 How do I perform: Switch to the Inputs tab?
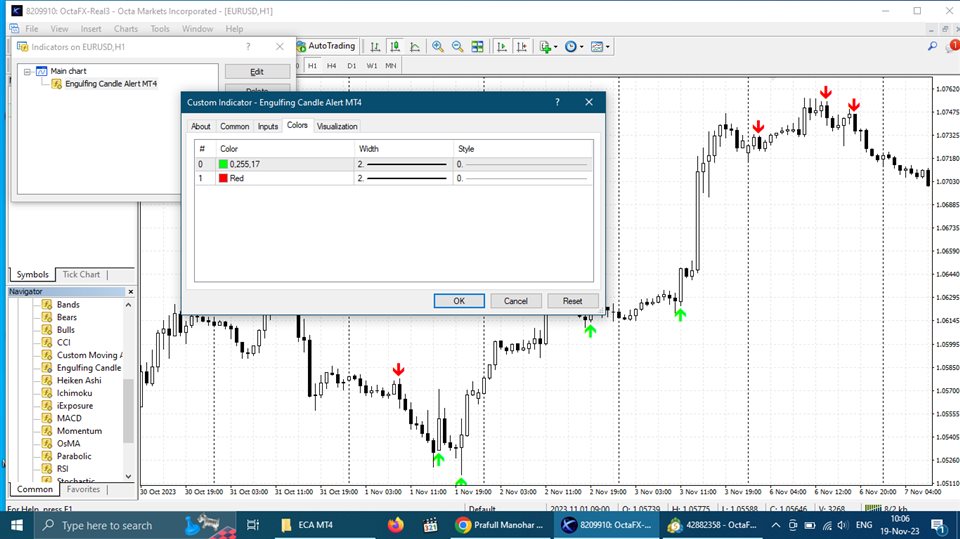268,126
